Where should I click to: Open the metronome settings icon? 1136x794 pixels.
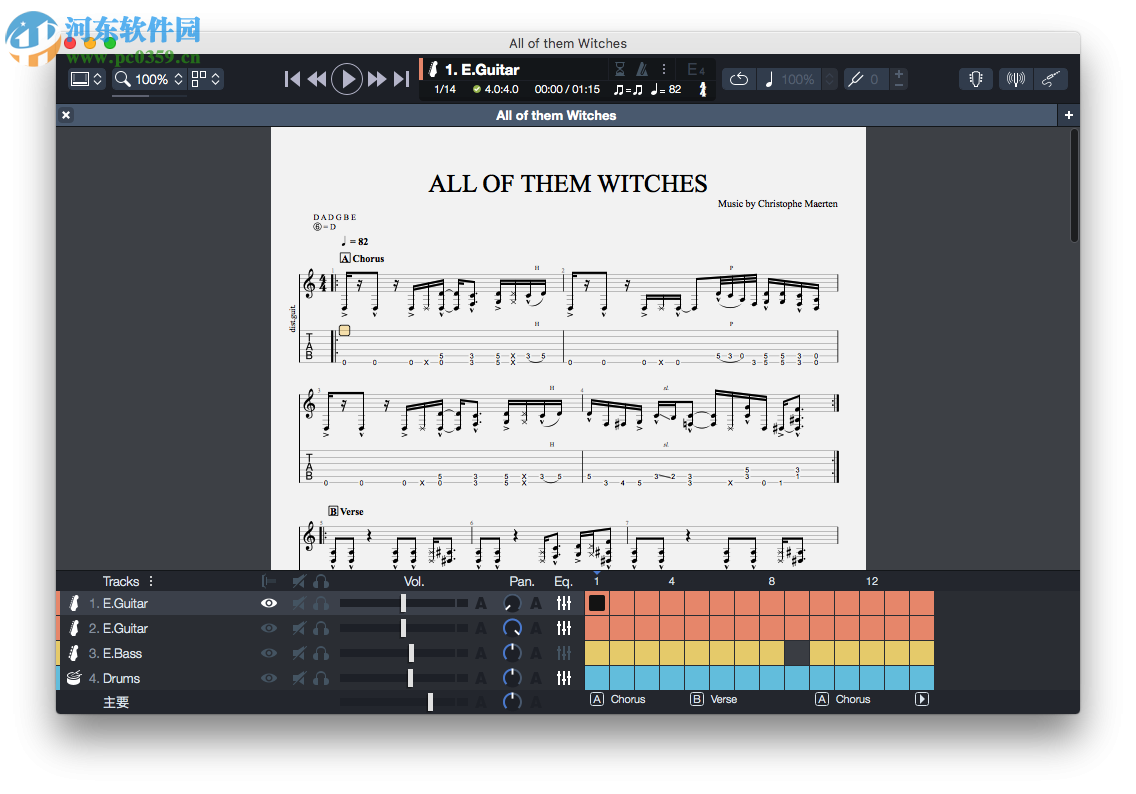click(640, 68)
